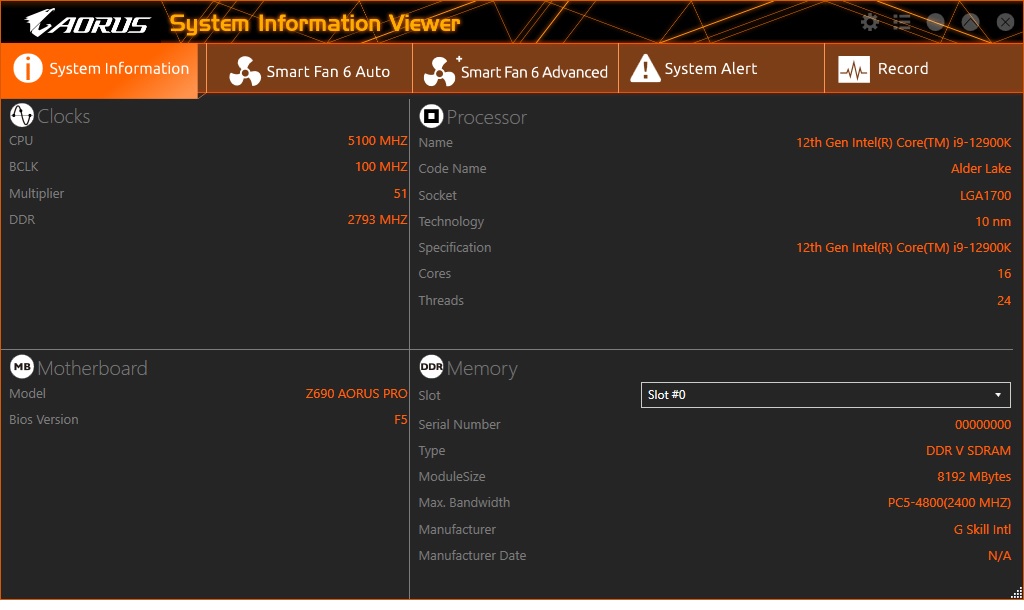Click the Processor section heading
Screen dimensions: 1024x610
[x=487, y=118]
